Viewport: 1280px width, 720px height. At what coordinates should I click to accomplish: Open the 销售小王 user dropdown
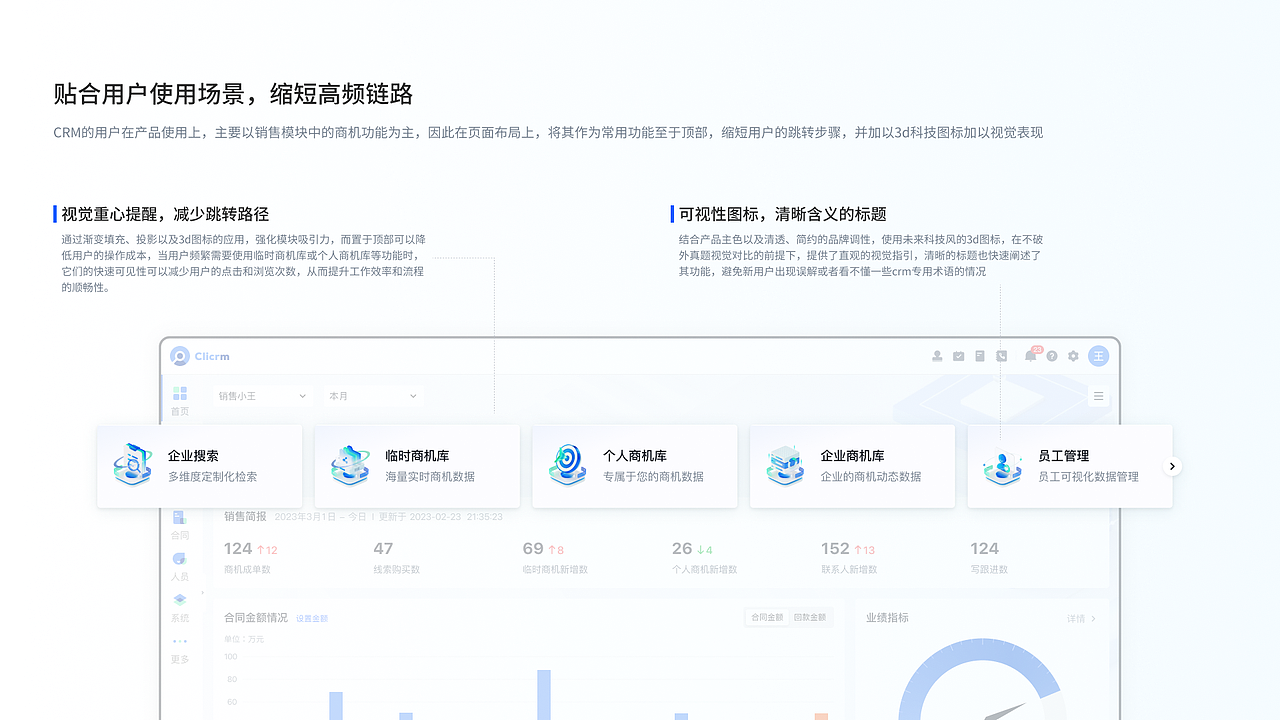click(261, 395)
